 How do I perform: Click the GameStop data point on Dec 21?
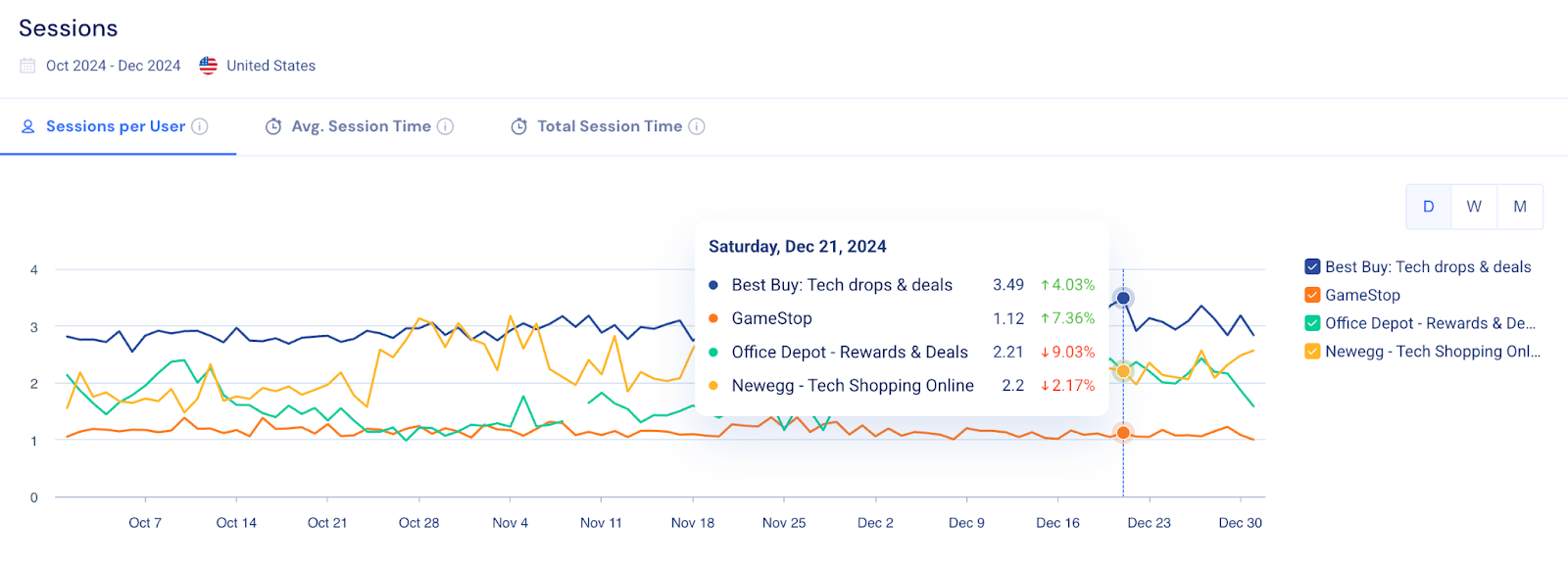1123,433
